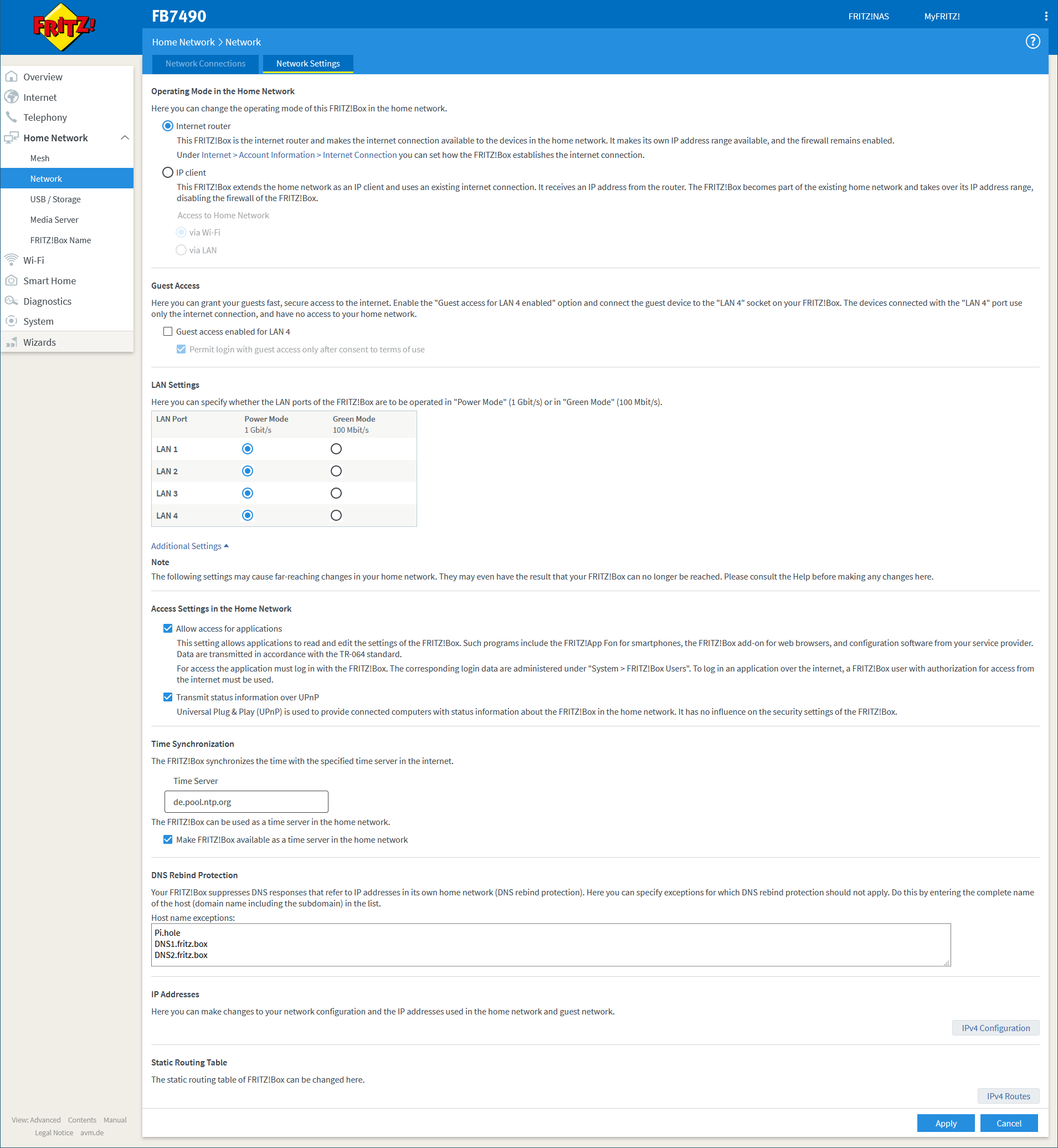Click the Overview house icon
Image resolution: width=1058 pixels, height=1148 pixels.
coord(12,76)
